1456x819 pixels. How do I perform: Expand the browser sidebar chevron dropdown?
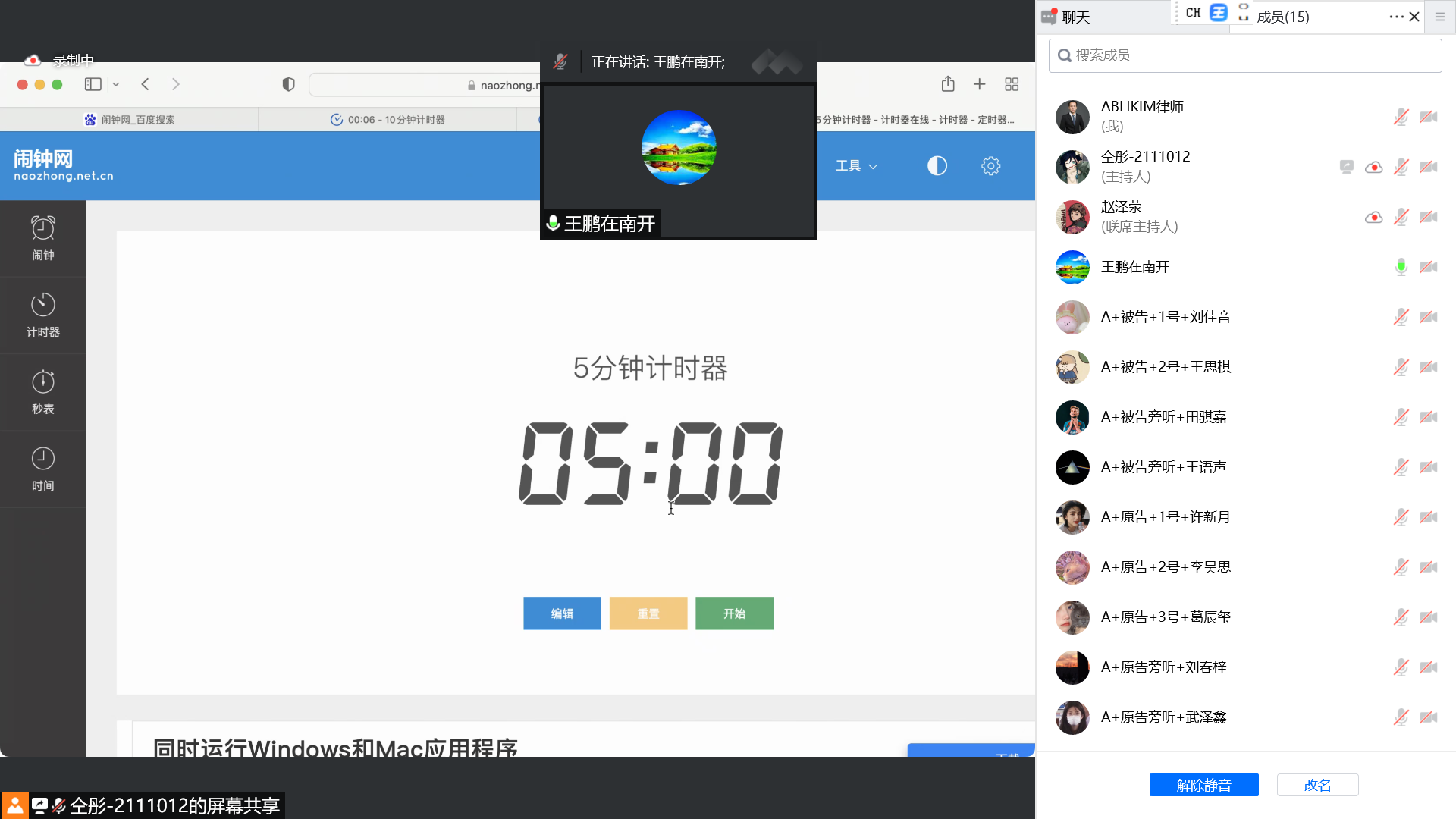coord(116,84)
